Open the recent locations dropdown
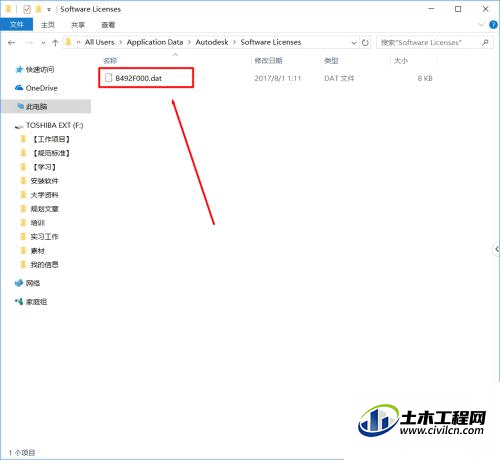 [x=43, y=43]
